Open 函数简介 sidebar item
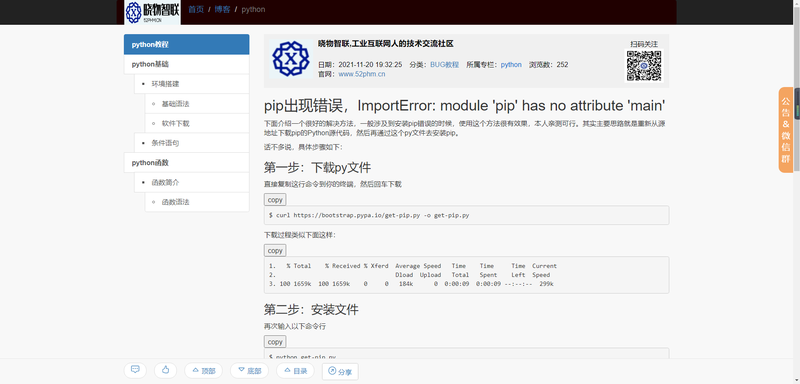Image resolution: width=800 pixels, height=384 pixels. click(x=192, y=183)
